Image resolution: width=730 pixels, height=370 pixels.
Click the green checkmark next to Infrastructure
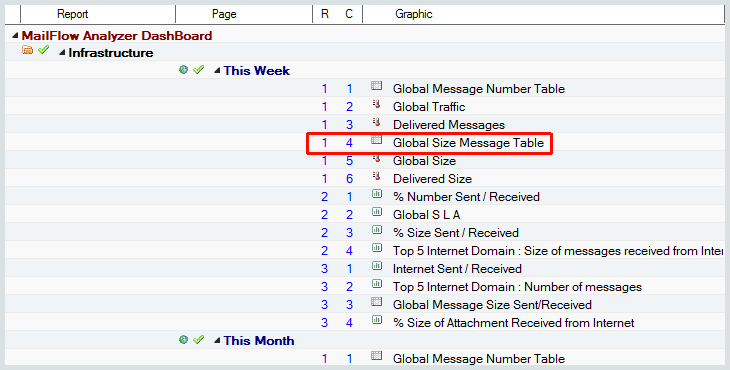(43, 50)
